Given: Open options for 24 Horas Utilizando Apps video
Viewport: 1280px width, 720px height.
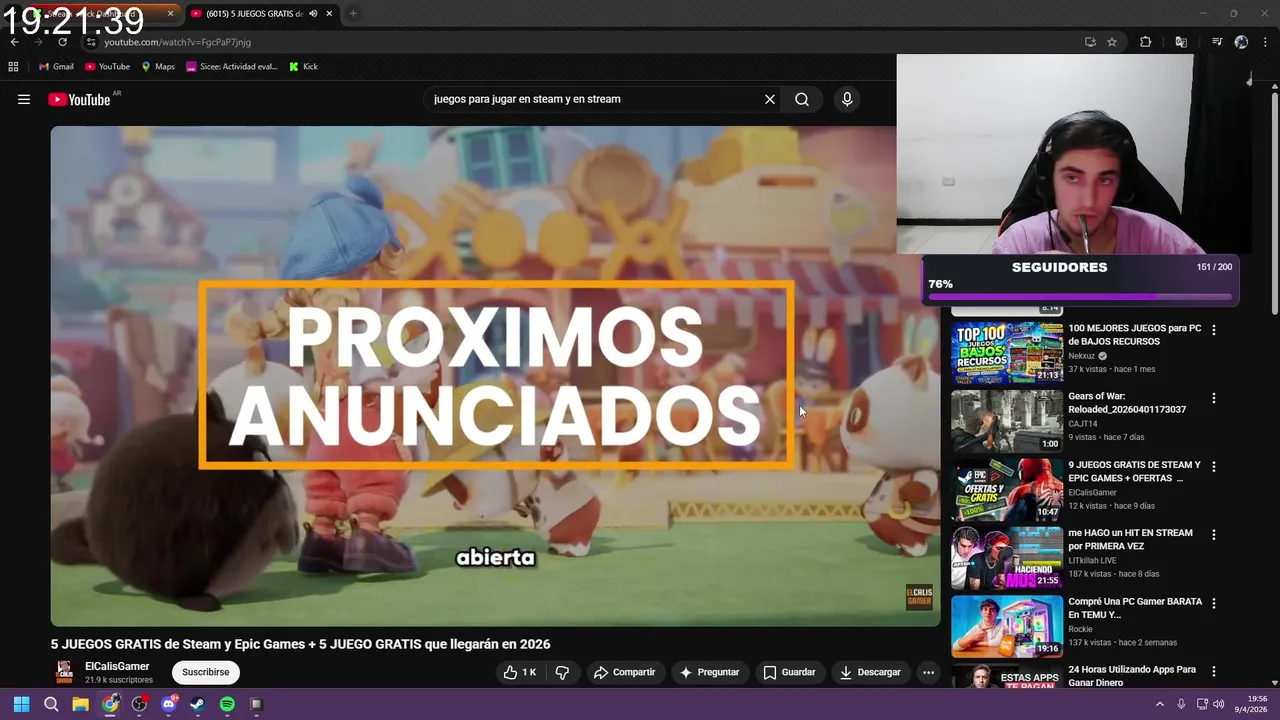Looking at the screenshot, I should point(1214,672).
